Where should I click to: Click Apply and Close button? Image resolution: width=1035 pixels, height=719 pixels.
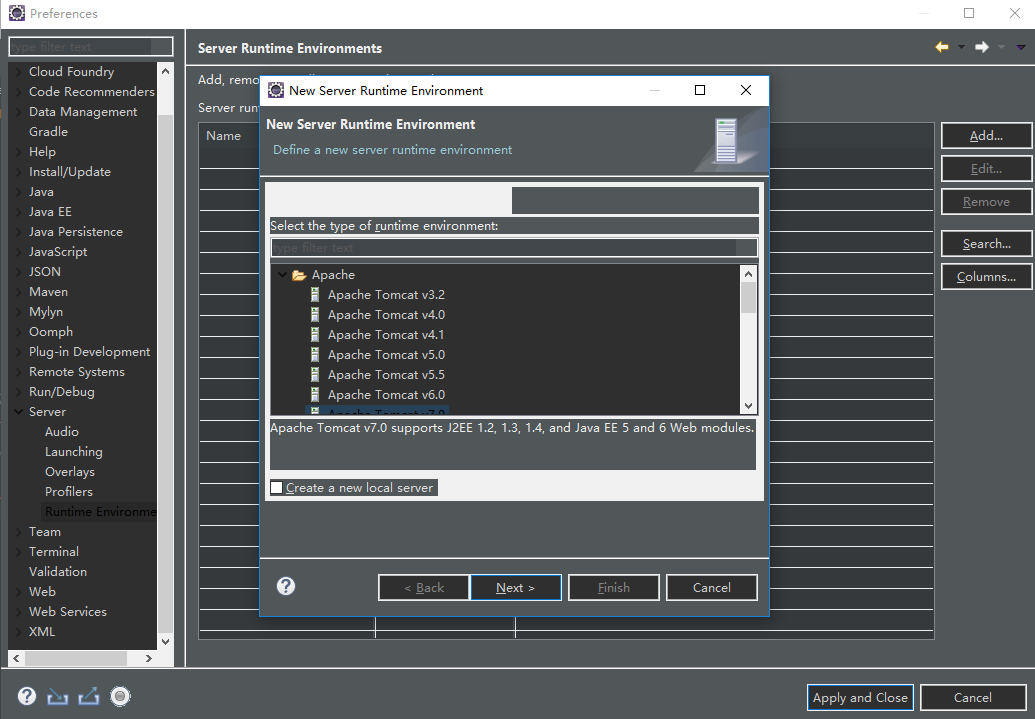pos(860,697)
